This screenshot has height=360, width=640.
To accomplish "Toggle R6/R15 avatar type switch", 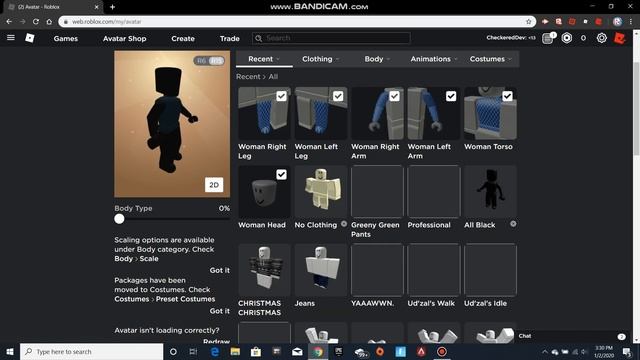I will (209, 60).
